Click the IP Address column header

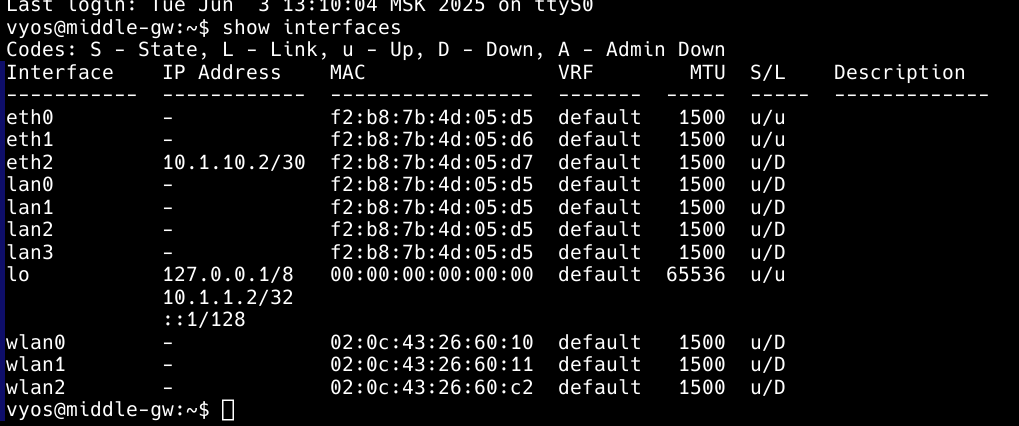pos(222,72)
